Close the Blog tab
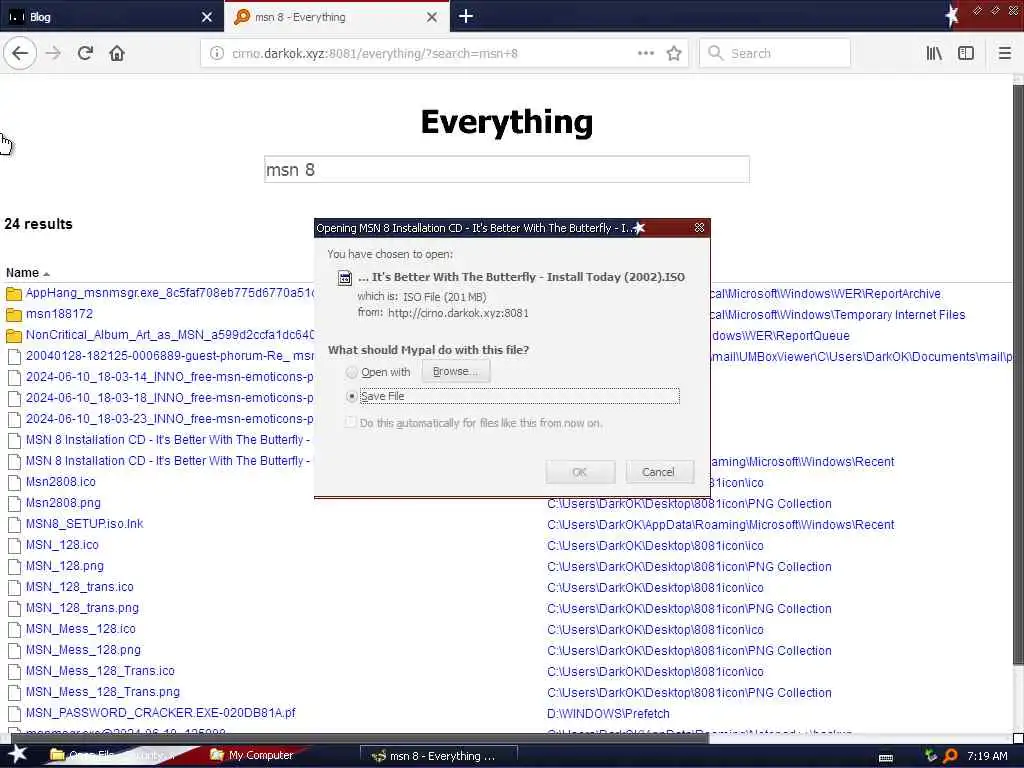 click(x=207, y=17)
